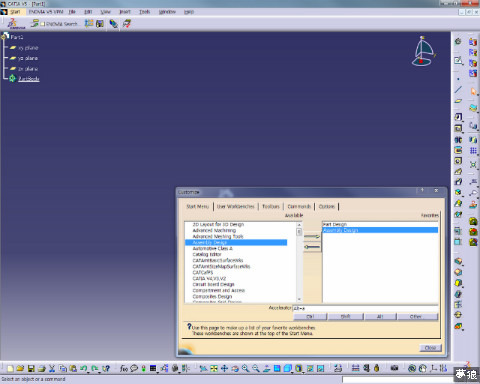Start the Sketcher tool in right toolbar
This screenshot has height=384, width=480.
459,61
